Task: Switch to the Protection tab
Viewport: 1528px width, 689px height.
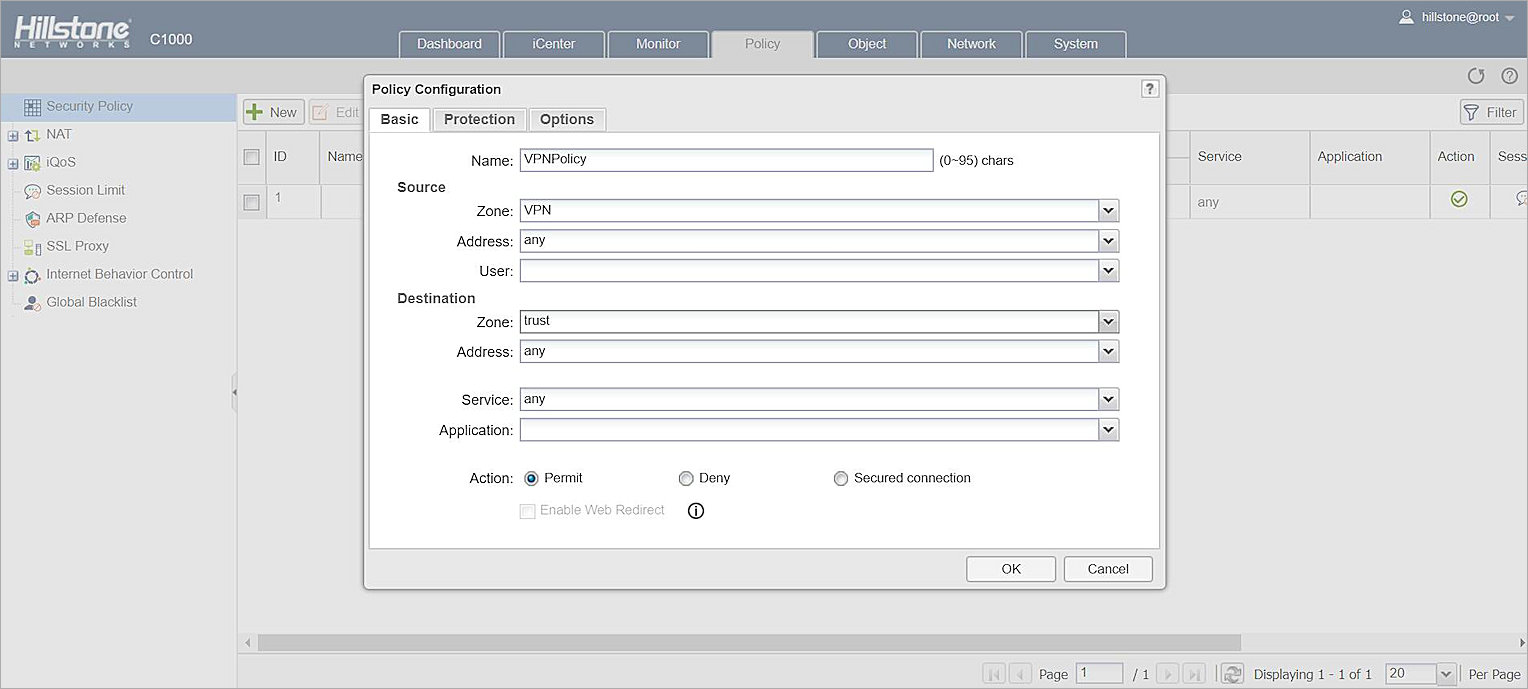Action: point(479,119)
